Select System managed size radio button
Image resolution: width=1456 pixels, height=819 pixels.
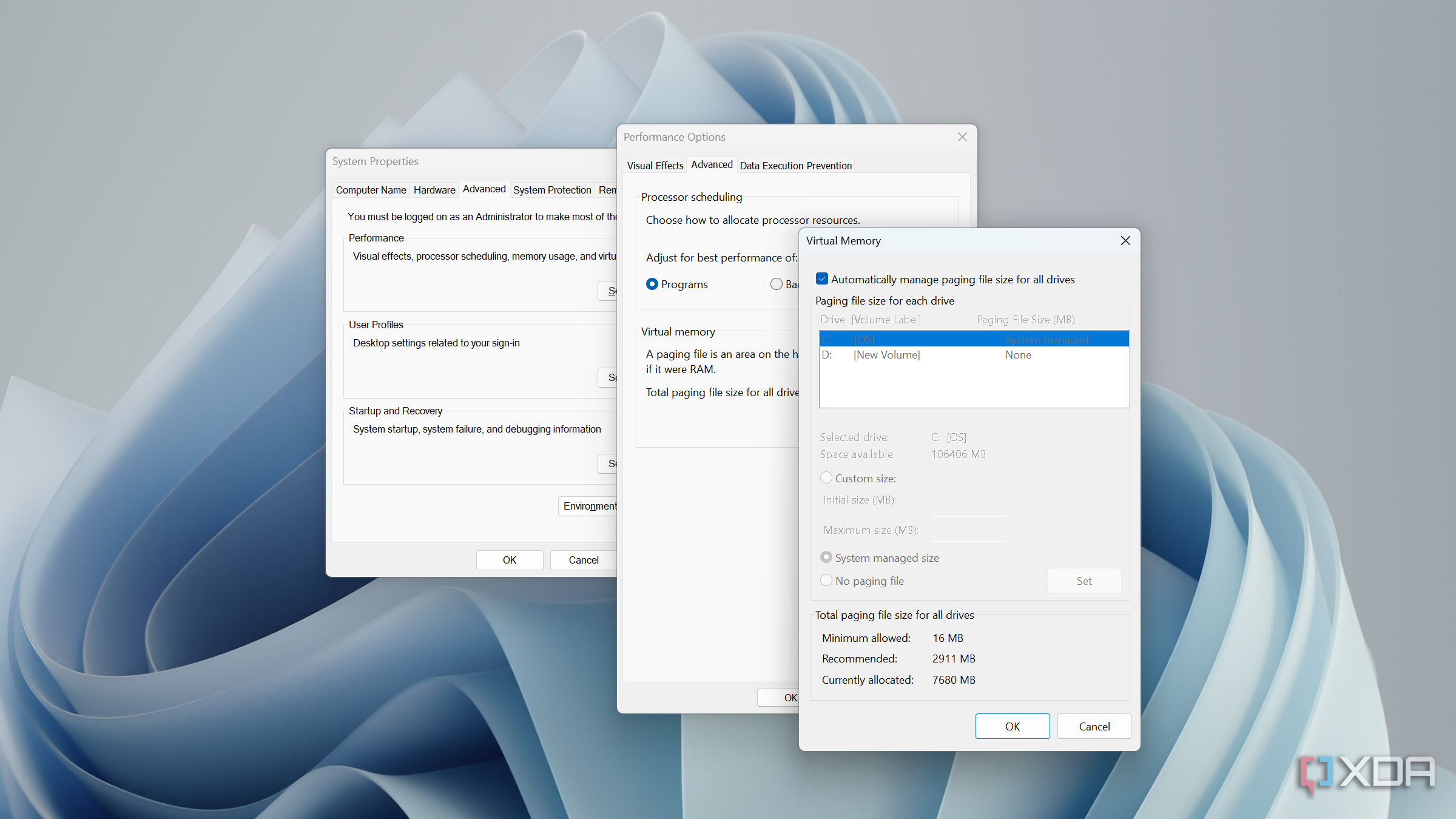point(826,558)
